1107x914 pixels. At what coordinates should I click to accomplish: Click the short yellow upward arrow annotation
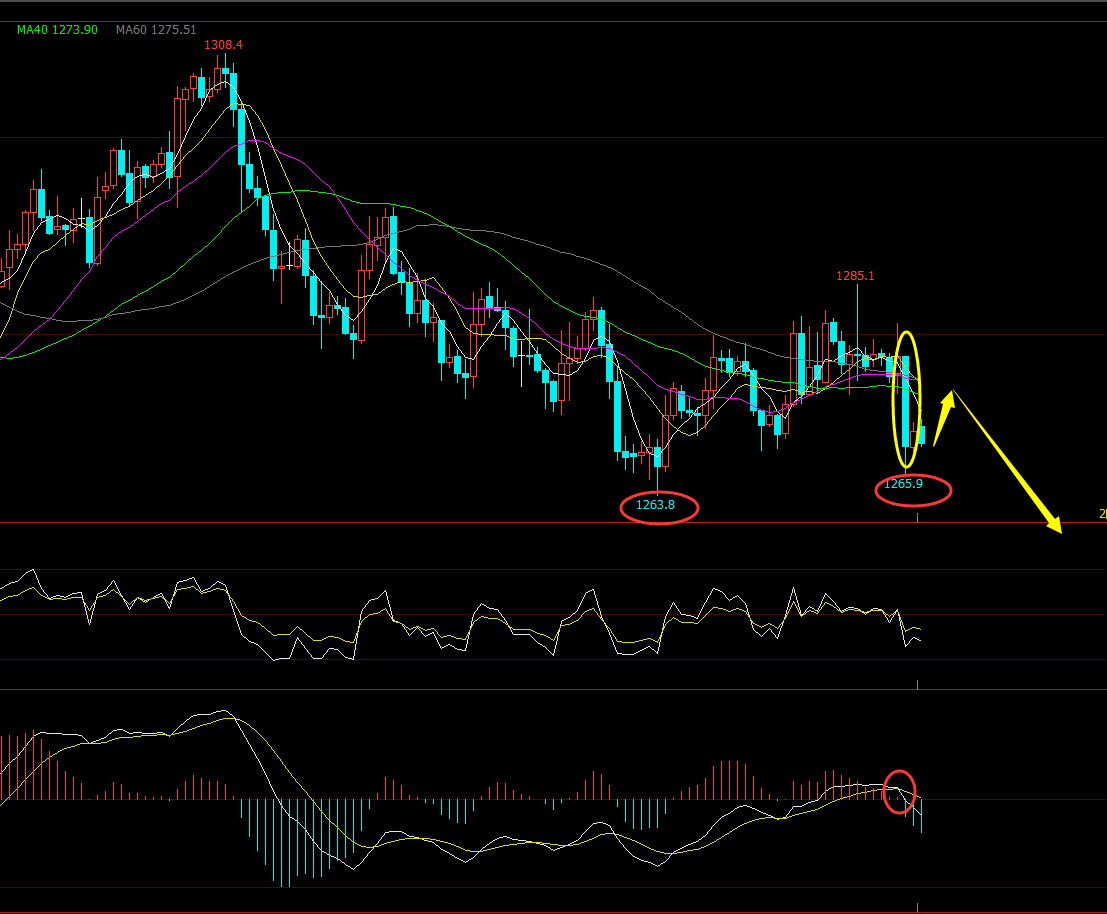pos(943,417)
